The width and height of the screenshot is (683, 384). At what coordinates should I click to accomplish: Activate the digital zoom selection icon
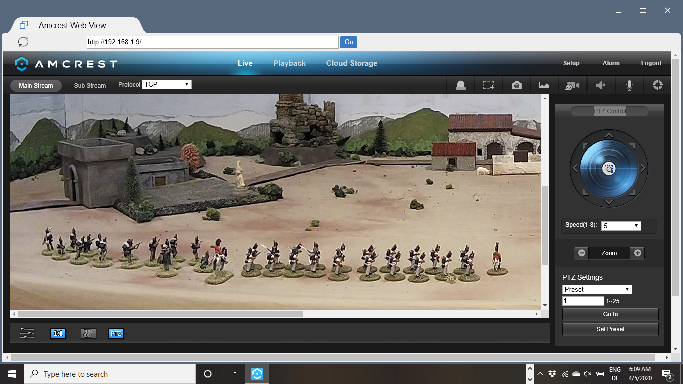click(488, 85)
